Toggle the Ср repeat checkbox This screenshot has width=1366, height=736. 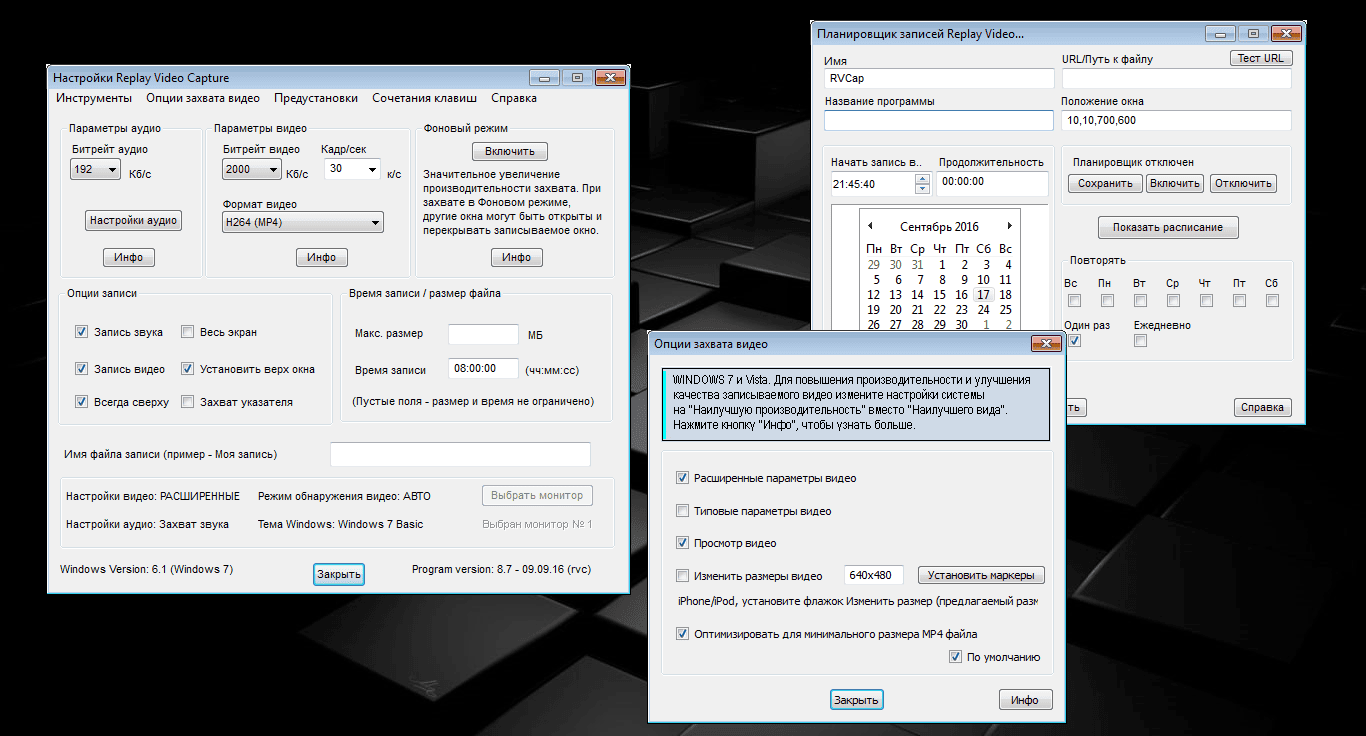1173,300
